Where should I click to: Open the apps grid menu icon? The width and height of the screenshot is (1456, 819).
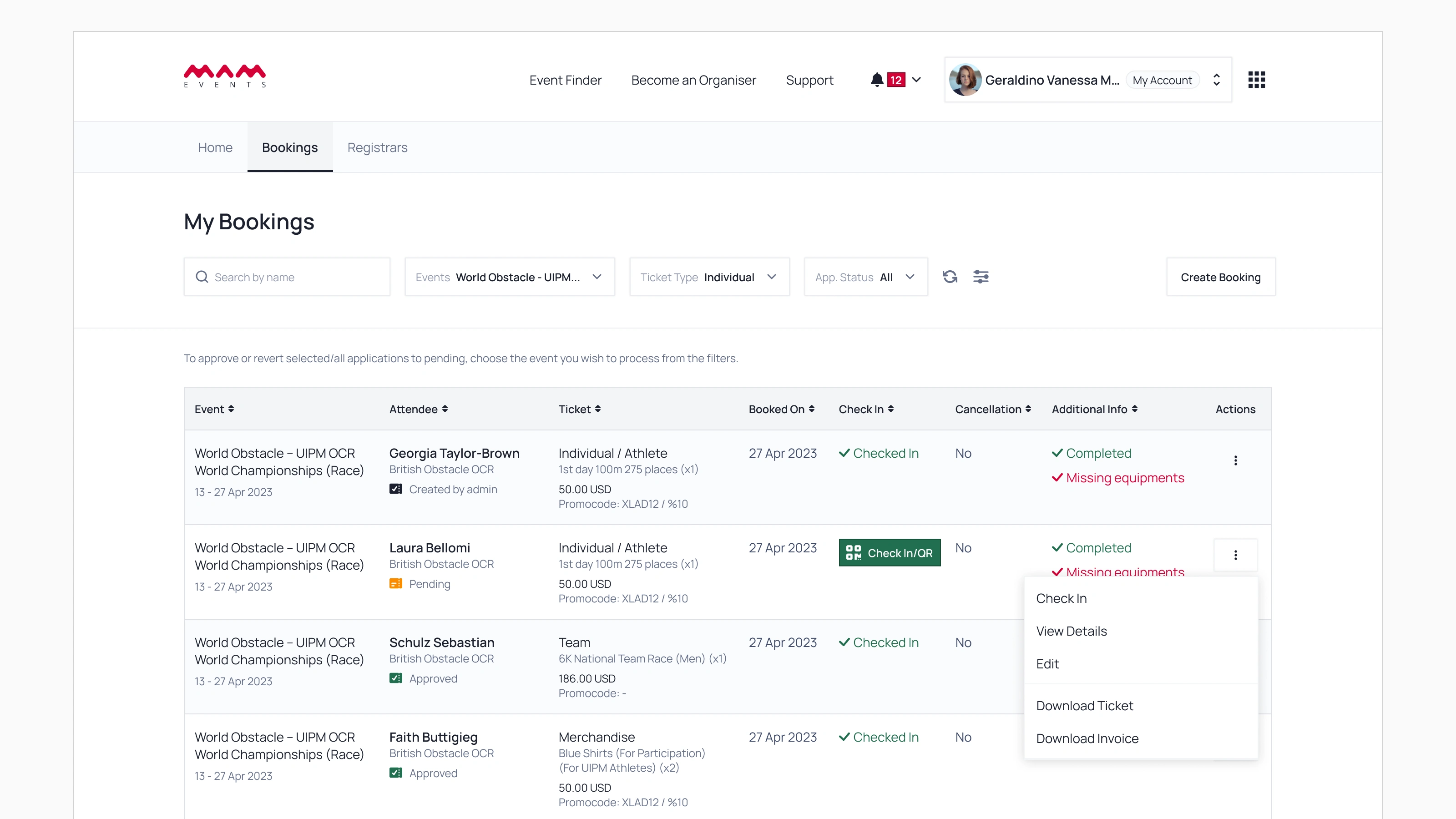(x=1256, y=80)
